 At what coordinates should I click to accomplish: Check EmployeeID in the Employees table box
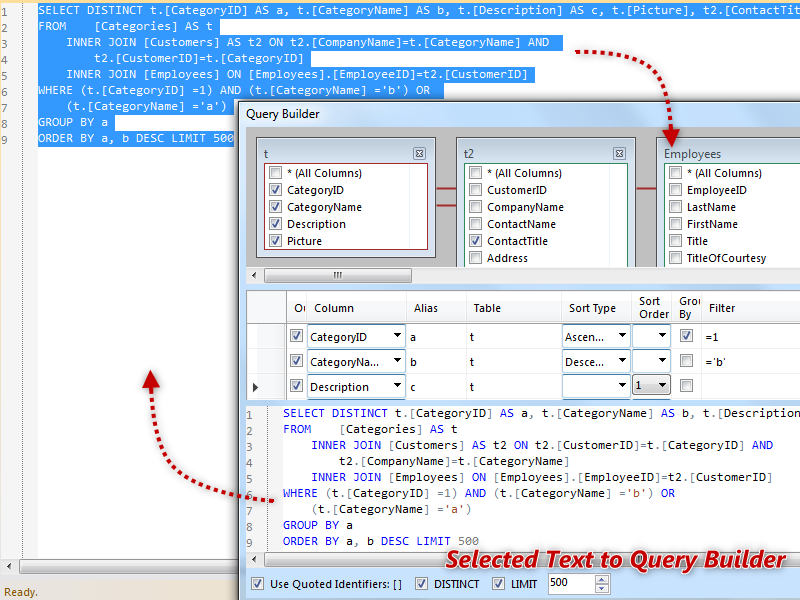point(676,190)
